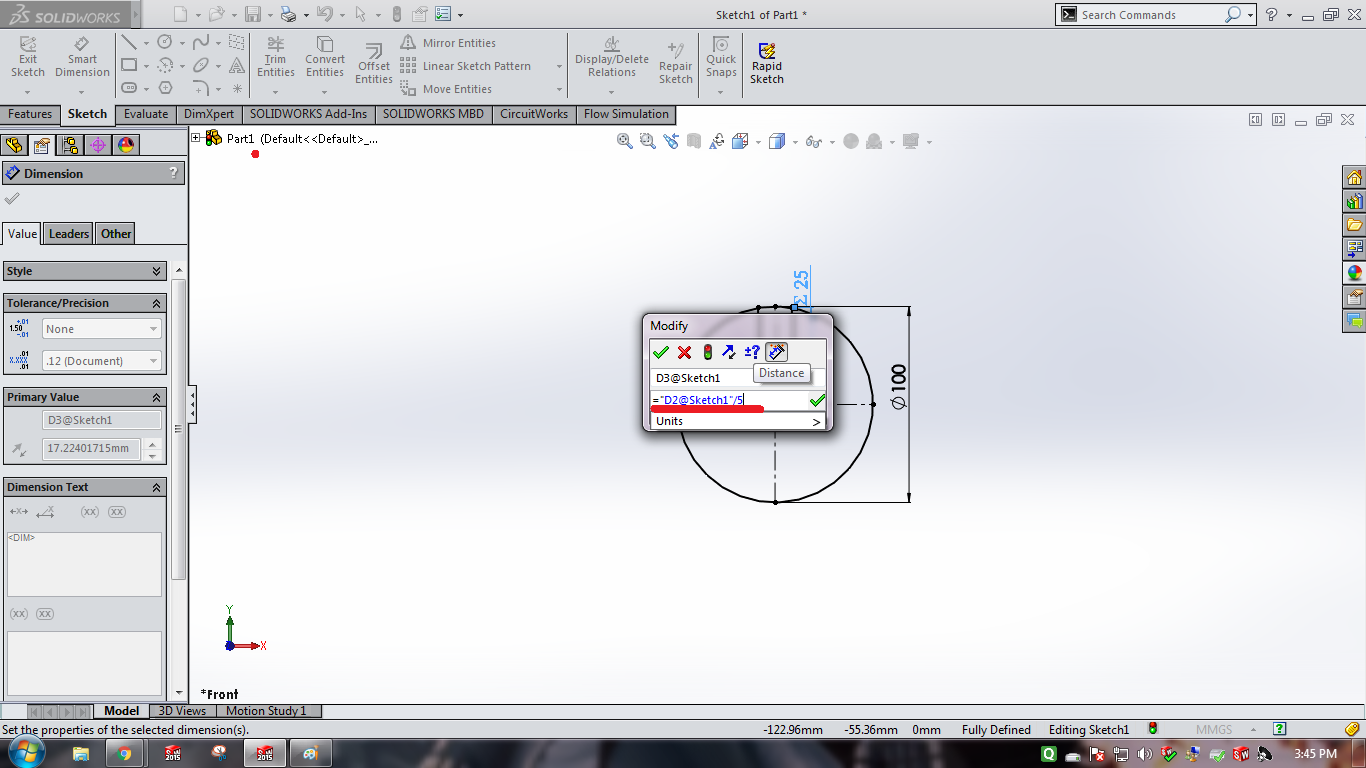
Task: Expand the Units submenu
Action: point(738,421)
